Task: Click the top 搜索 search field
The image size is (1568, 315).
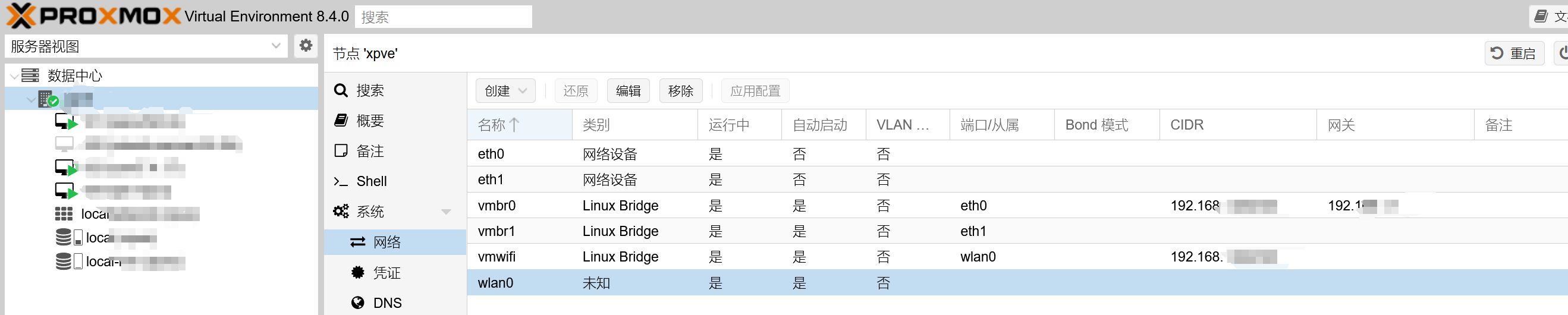Action: [x=442, y=17]
